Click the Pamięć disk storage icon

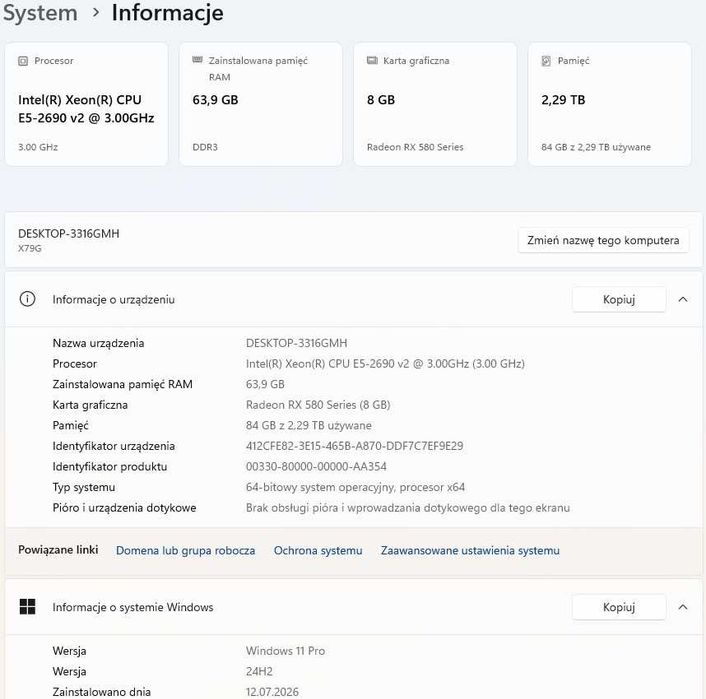546,61
